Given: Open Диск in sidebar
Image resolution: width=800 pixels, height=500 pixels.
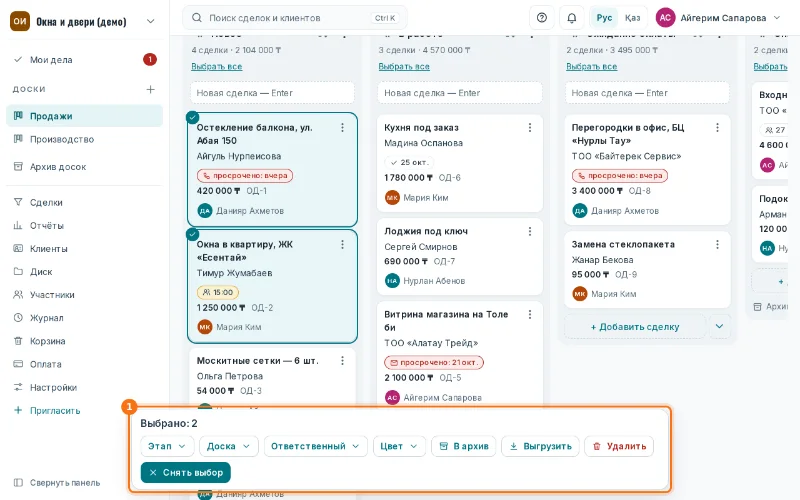Looking at the screenshot, I should [x=84, y=271].
